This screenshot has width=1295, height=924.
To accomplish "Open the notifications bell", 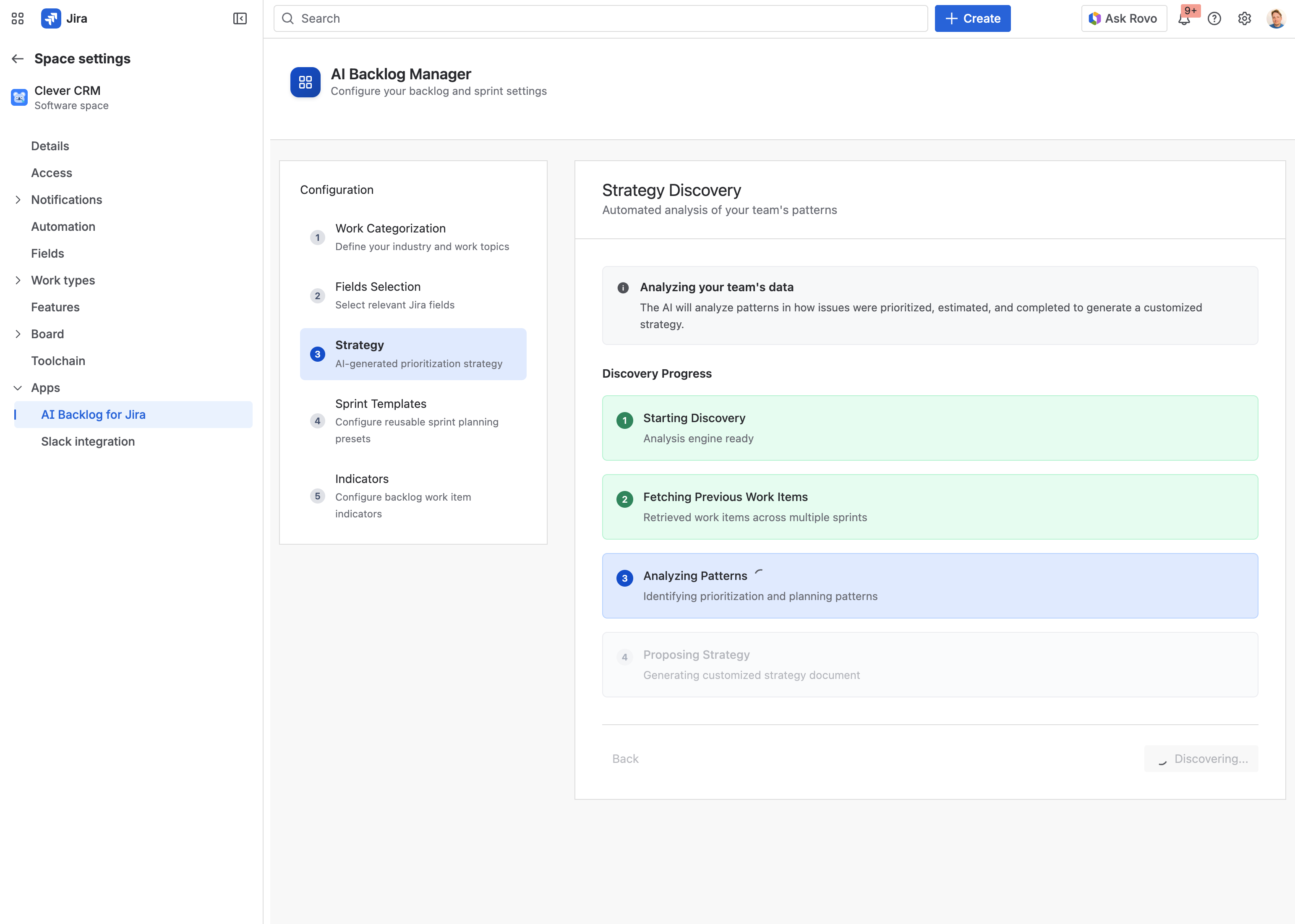I will tap(1185, 19).
